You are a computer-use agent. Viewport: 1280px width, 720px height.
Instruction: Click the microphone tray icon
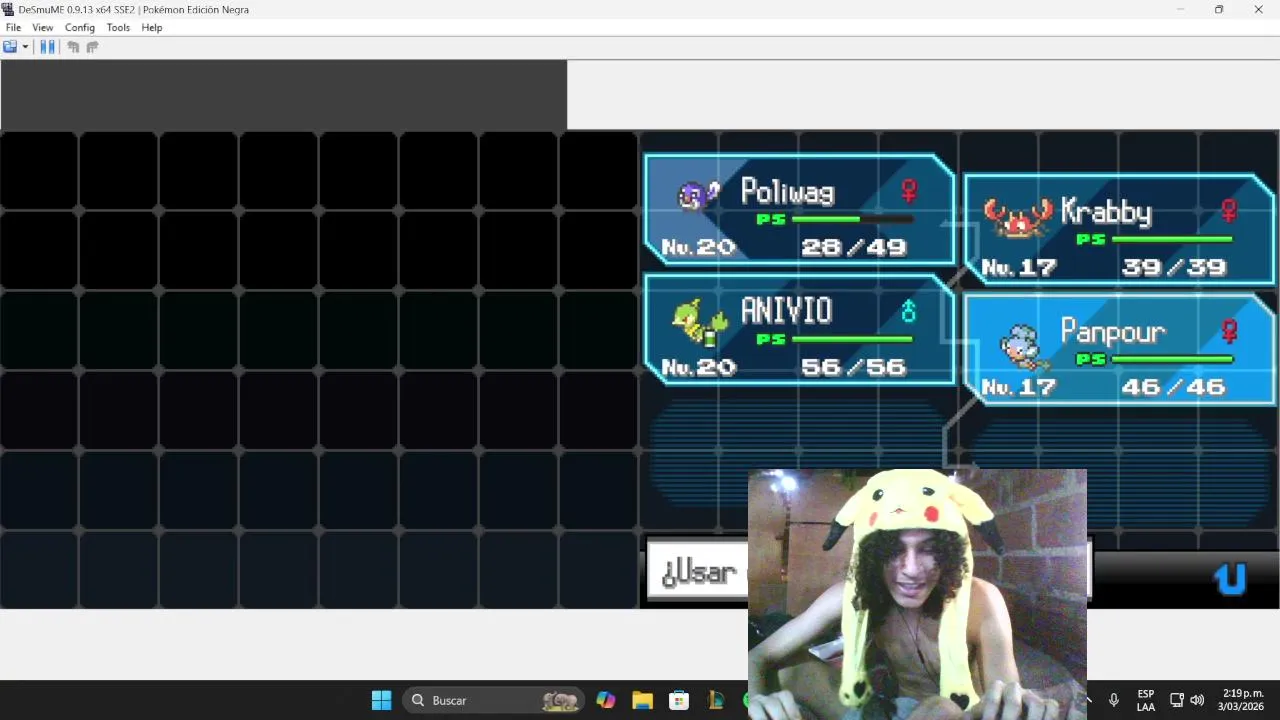(1113, 700)
